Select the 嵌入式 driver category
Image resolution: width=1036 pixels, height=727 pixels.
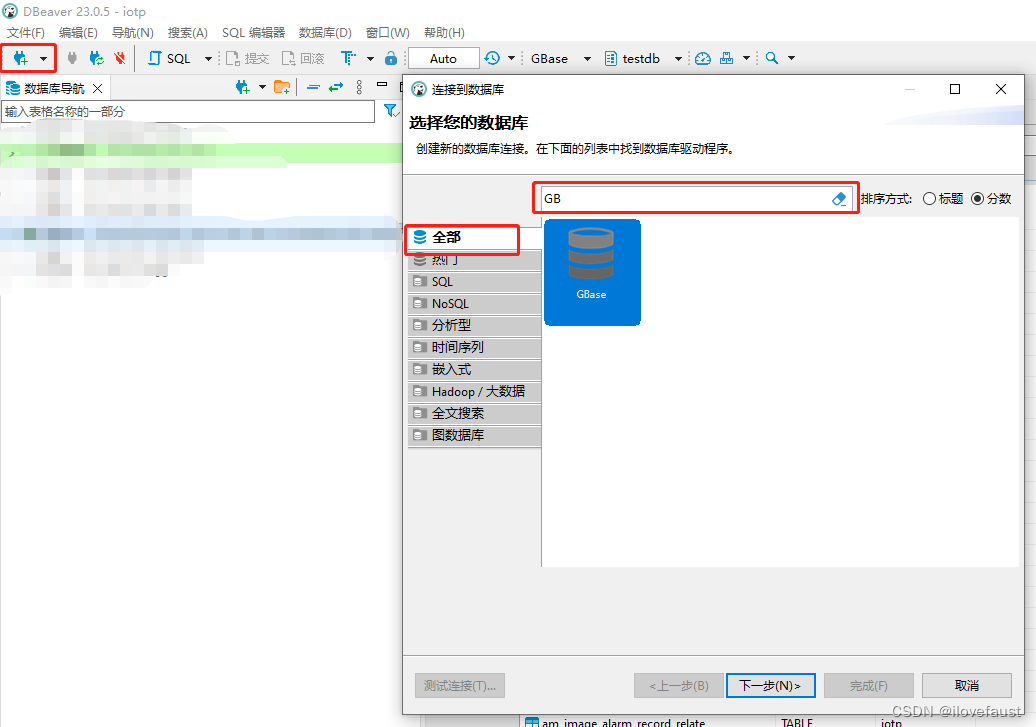tap(474, 369)
